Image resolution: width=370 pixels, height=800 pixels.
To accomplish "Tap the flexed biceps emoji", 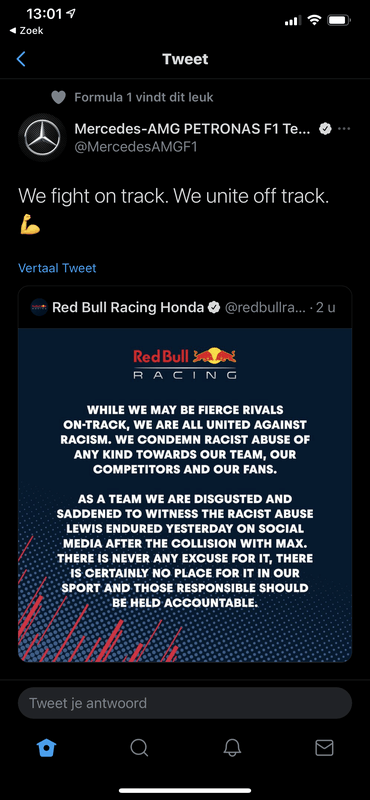I will coord(30,224).
